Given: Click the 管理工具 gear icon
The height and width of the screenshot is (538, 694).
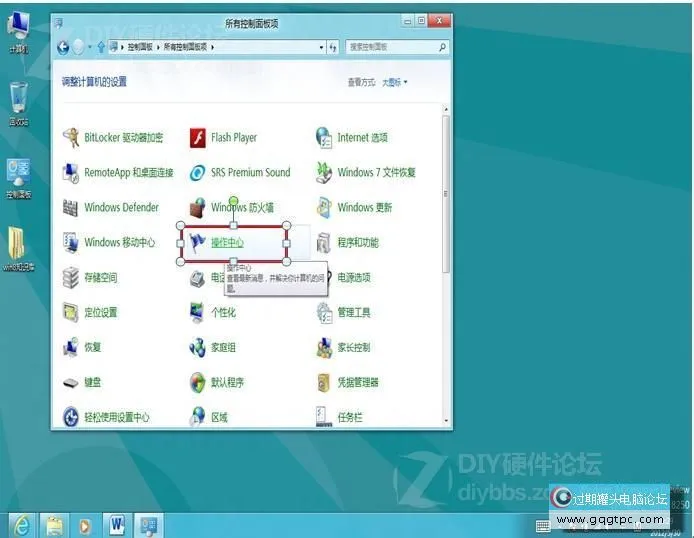Looking at the screenshot, I should 324,313.
